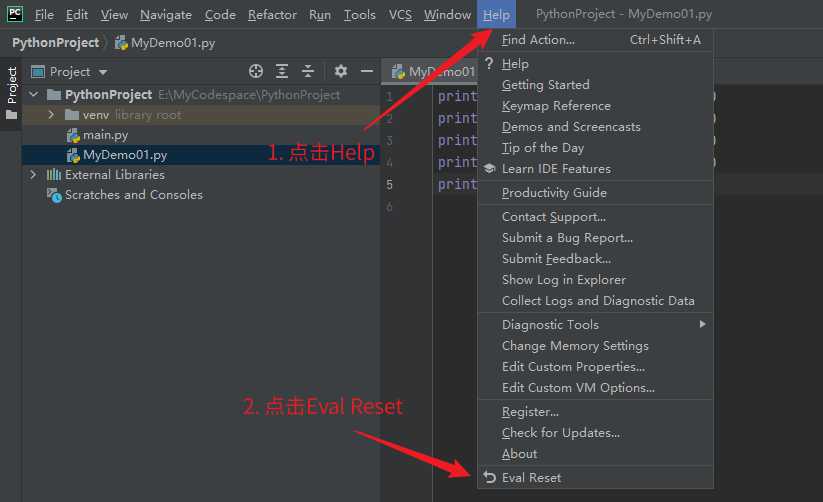Click the Eval Reset undo-arrow icon

[489, 477]
